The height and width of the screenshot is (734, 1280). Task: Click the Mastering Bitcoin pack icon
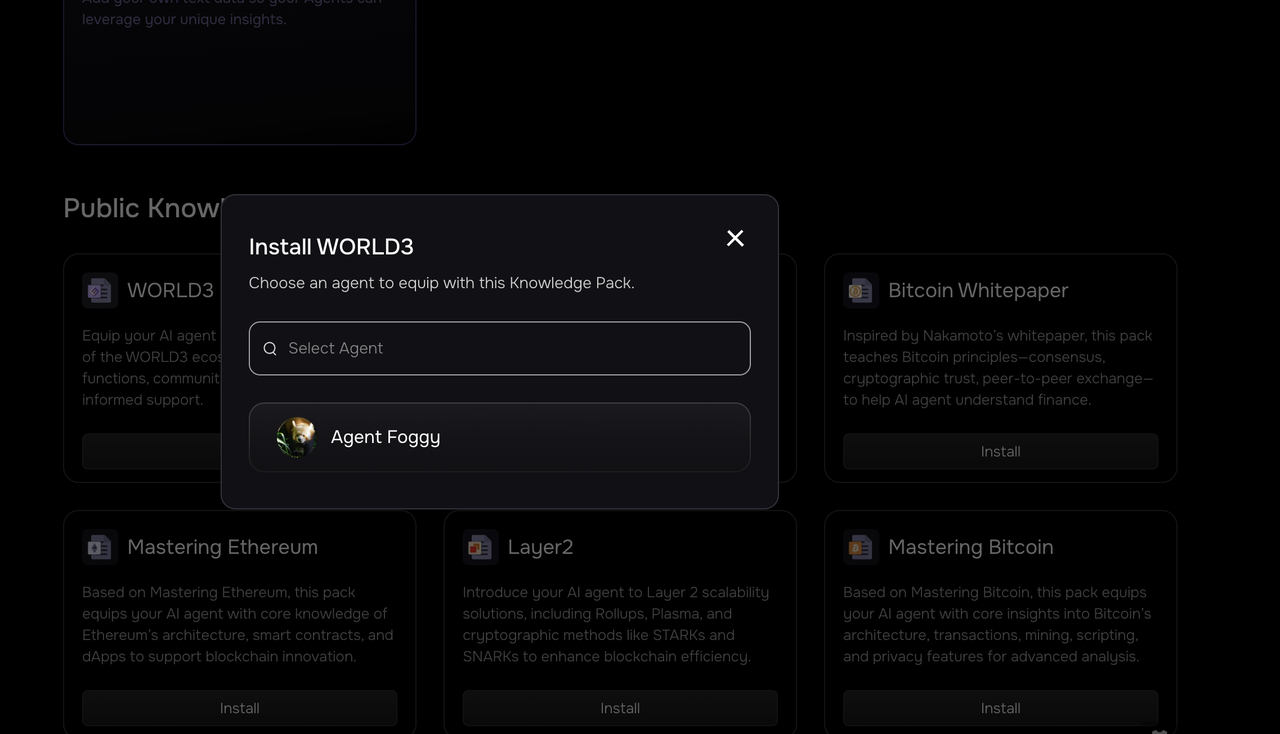(x=861, y=548)
